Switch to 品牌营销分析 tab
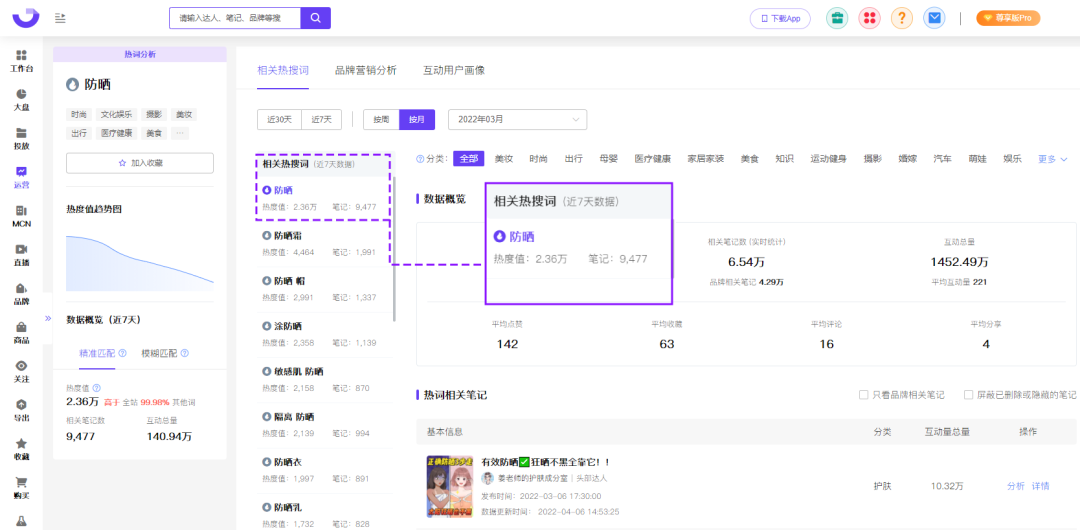1080x530 pixels. pyautogui.click(x=365, y=70)
